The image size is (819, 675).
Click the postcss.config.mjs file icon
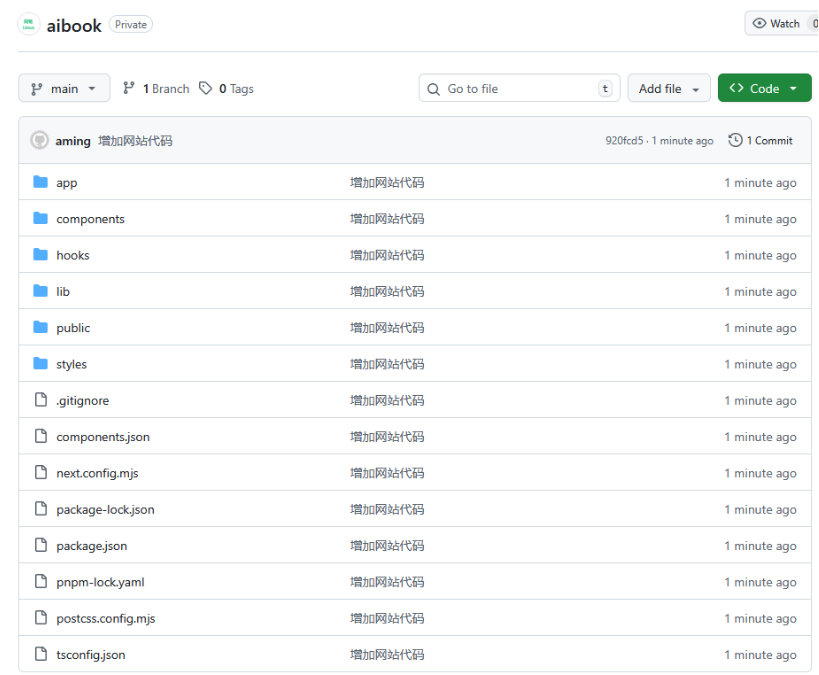pos(41,618)
